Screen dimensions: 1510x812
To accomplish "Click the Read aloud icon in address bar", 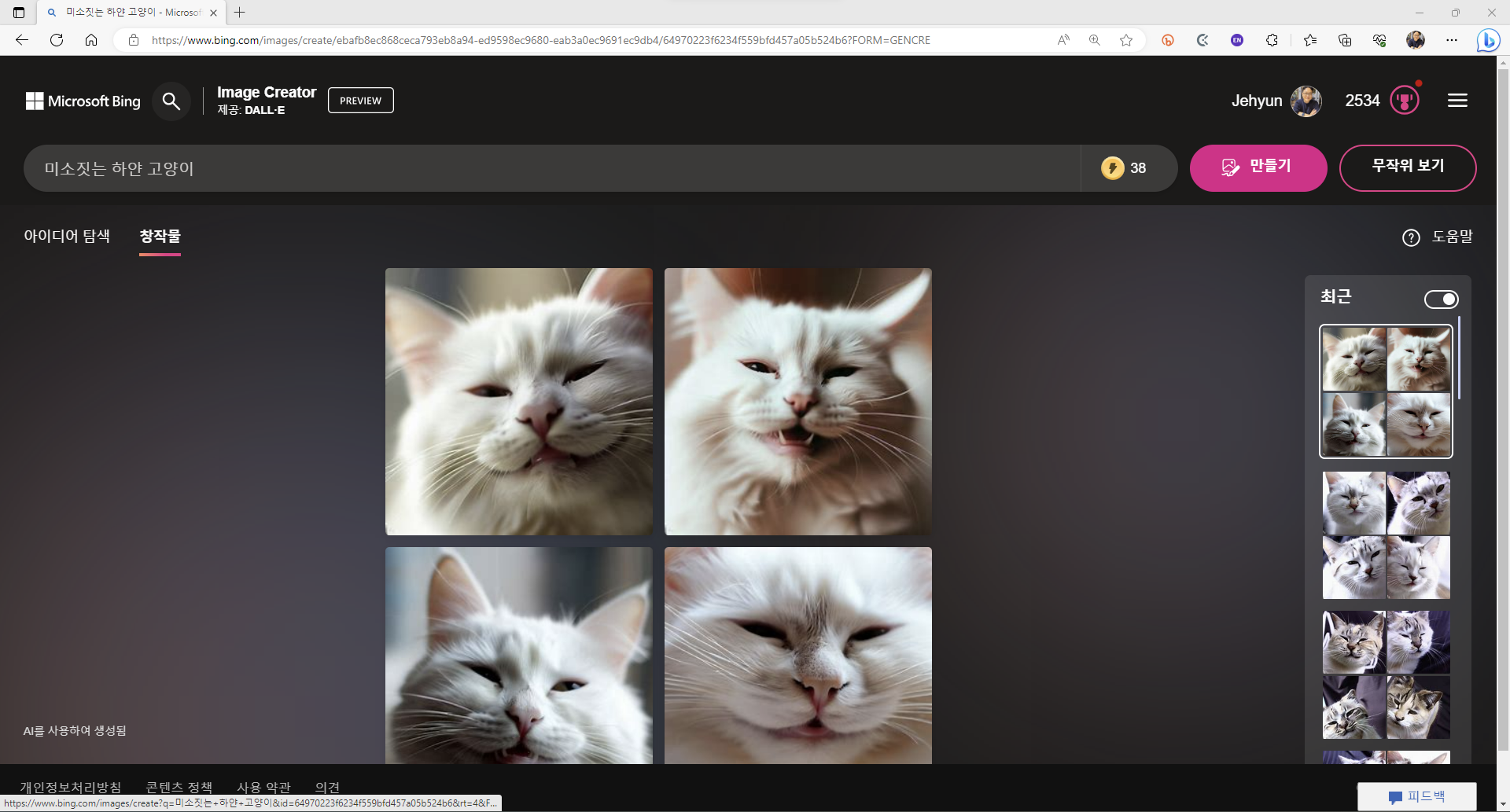I will [x=1063, y=40].
